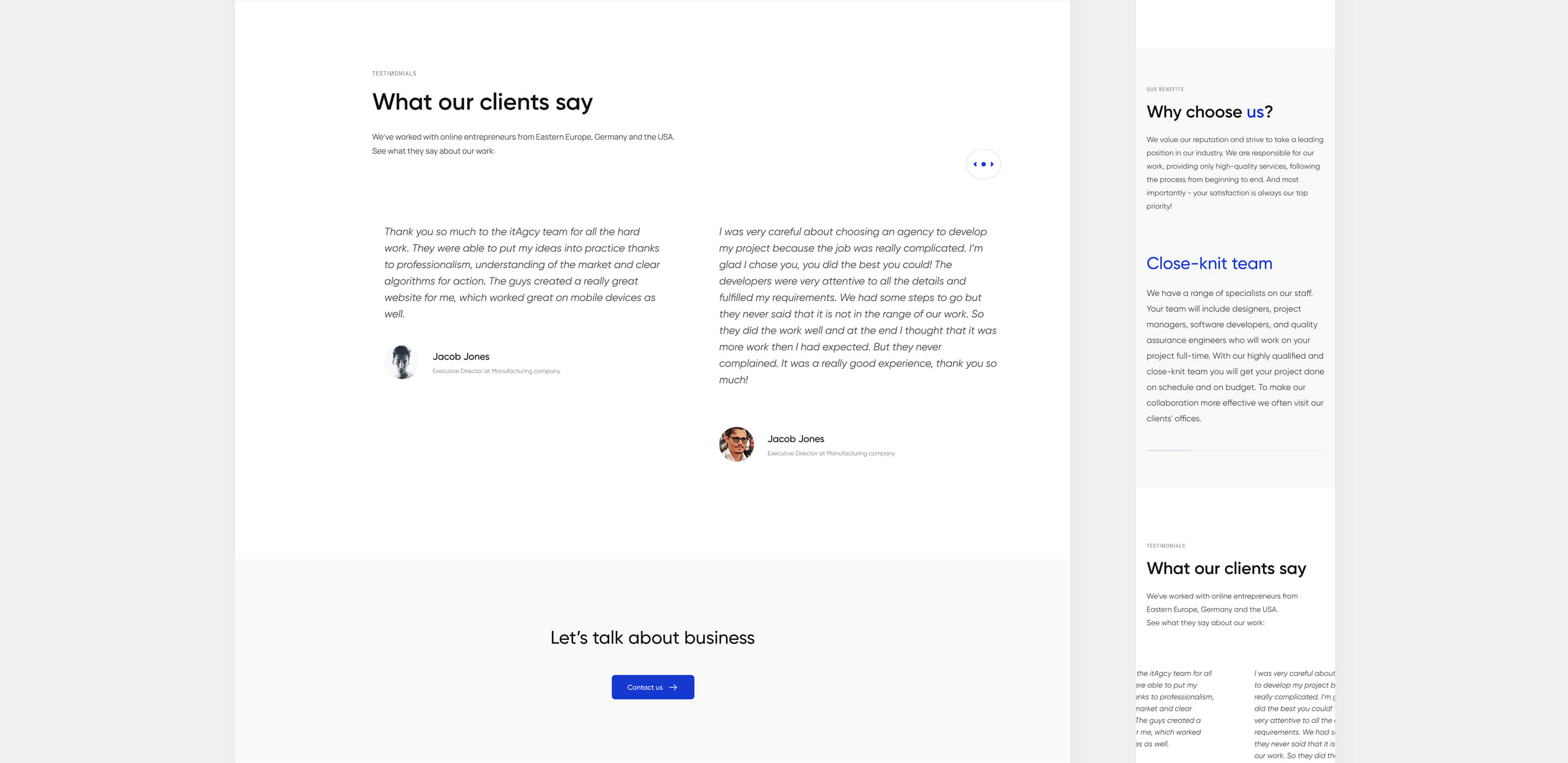Viewport: 1568px width, 763px height.
Task: Click Jacob Jones name under second testimonial
Action: (x=795, y=439)
